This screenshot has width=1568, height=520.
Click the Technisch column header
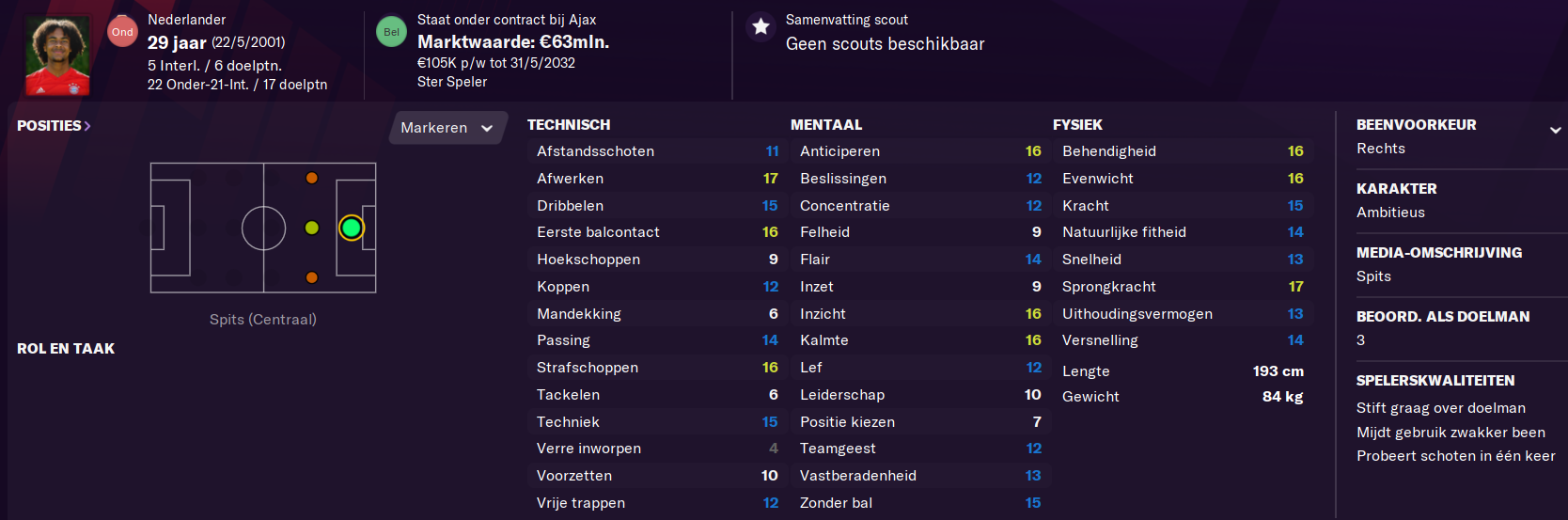click(569, 125)
